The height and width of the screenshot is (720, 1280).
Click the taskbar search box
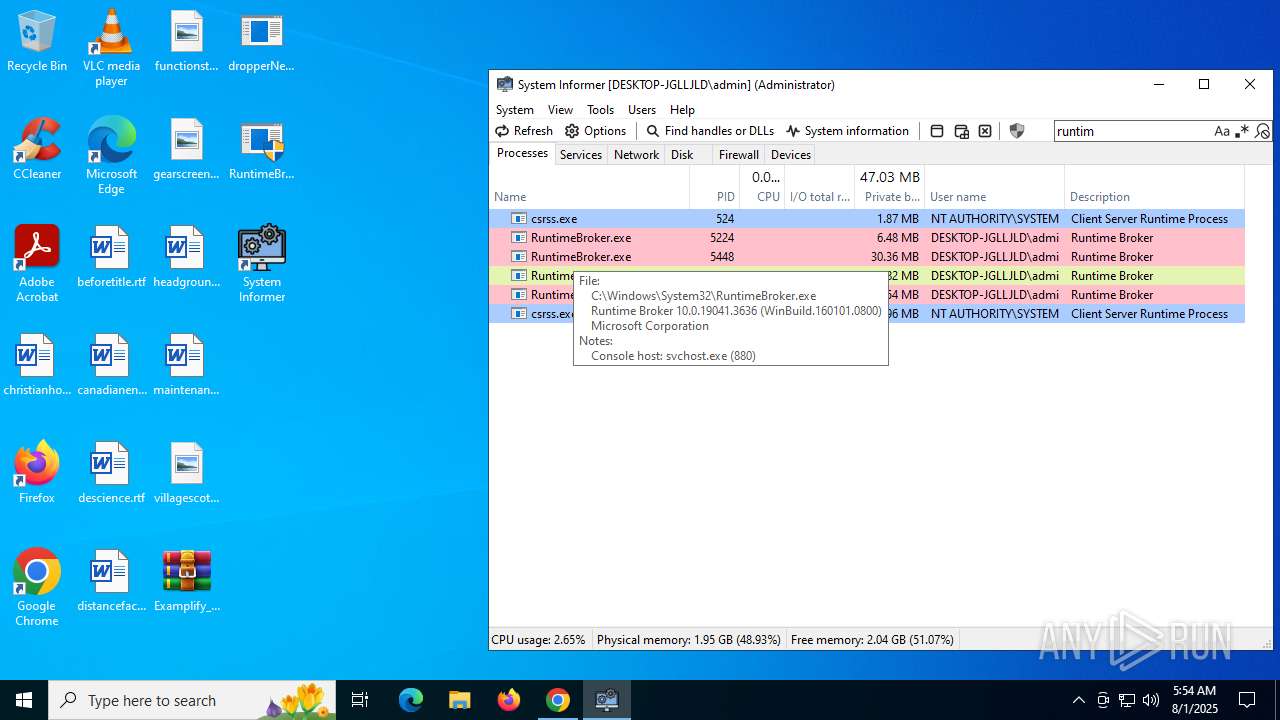[193, 700]
